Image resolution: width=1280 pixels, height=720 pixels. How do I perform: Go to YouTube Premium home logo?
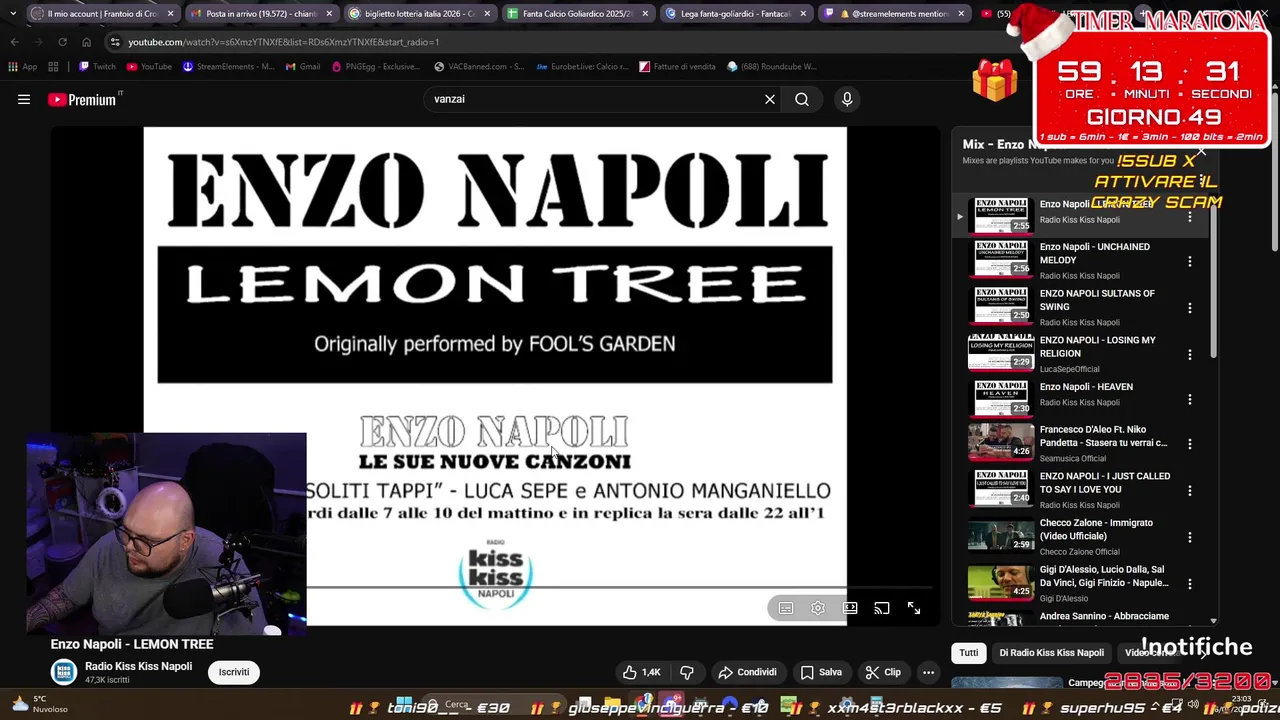[83, 100]
